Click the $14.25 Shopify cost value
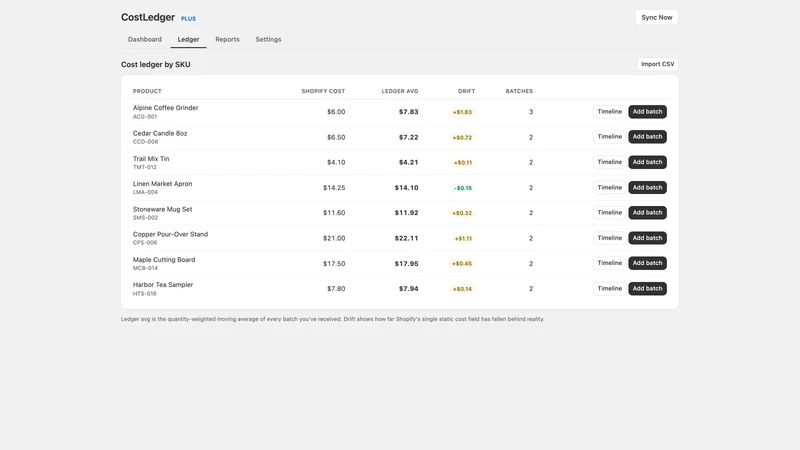Viewport: 800px width, 450px height. point(334,188)
